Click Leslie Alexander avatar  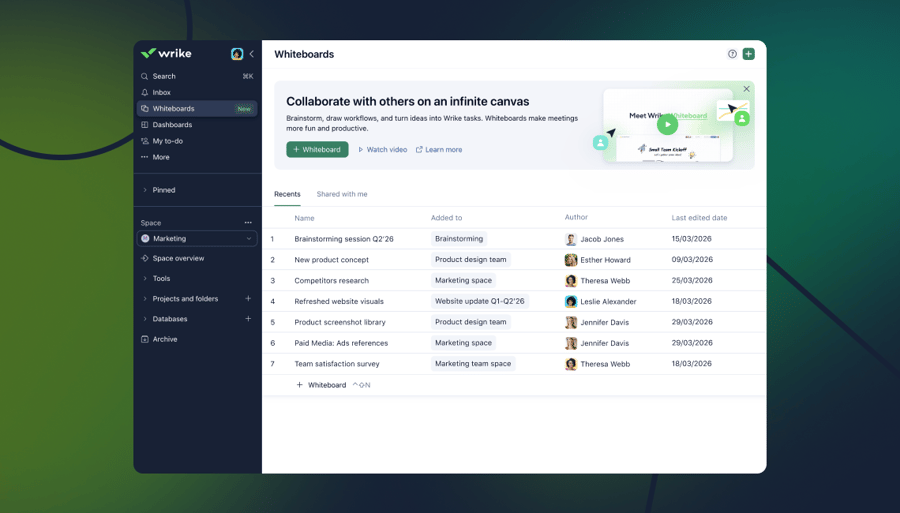pyautogui.click(x=571, y=301)
